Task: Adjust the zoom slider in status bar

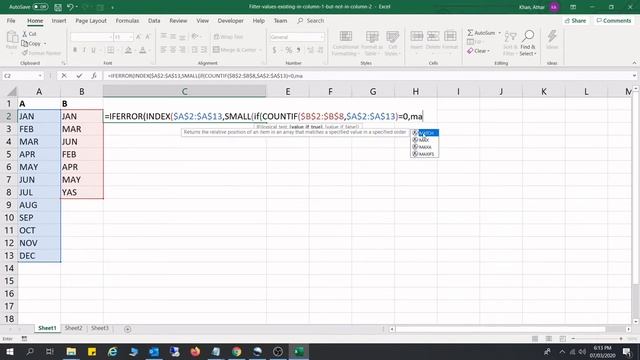Action: click(598, 339)
